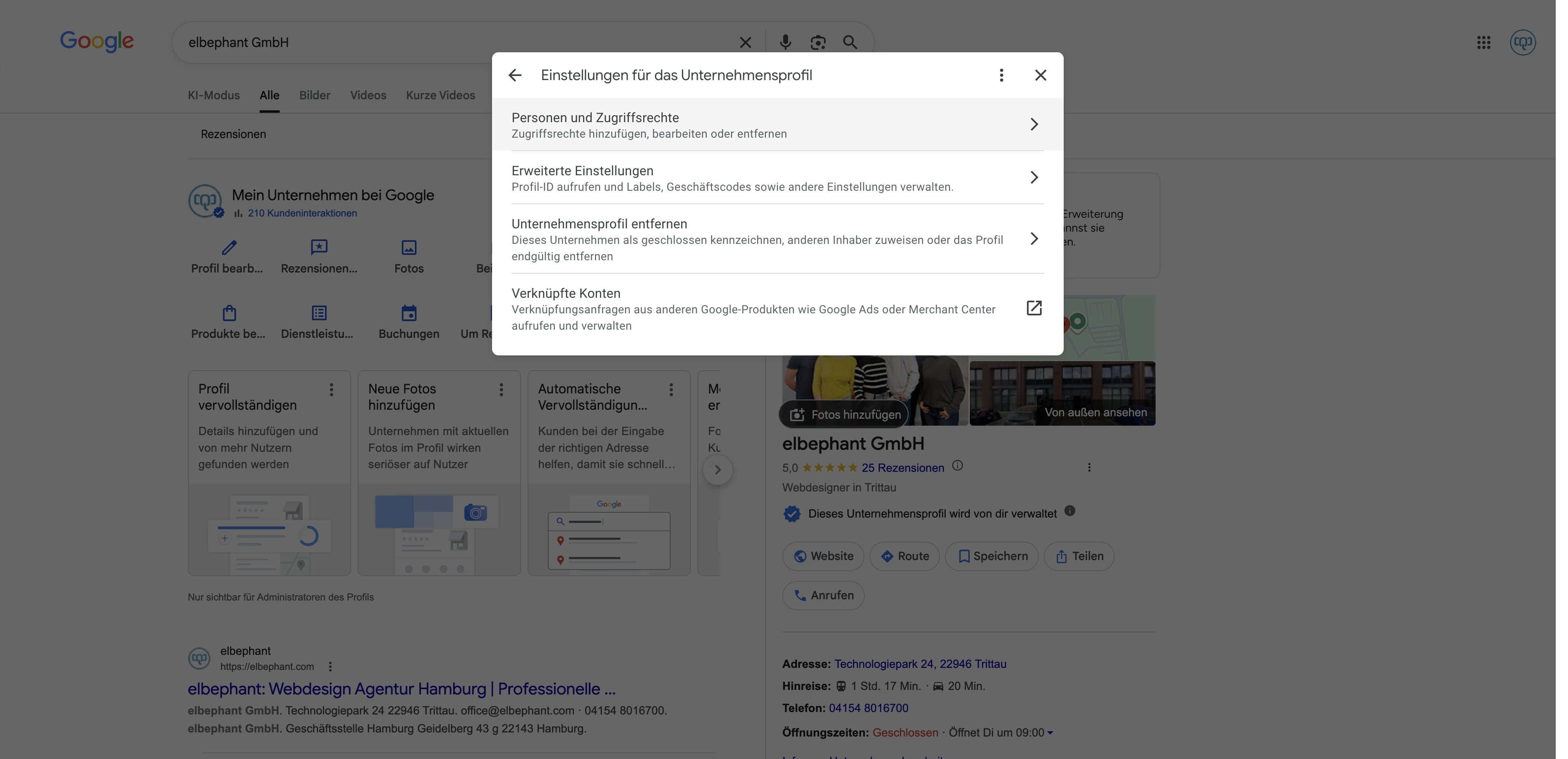Click the Speichern button
Screen dimensions: 1568x759
[991, 556]
